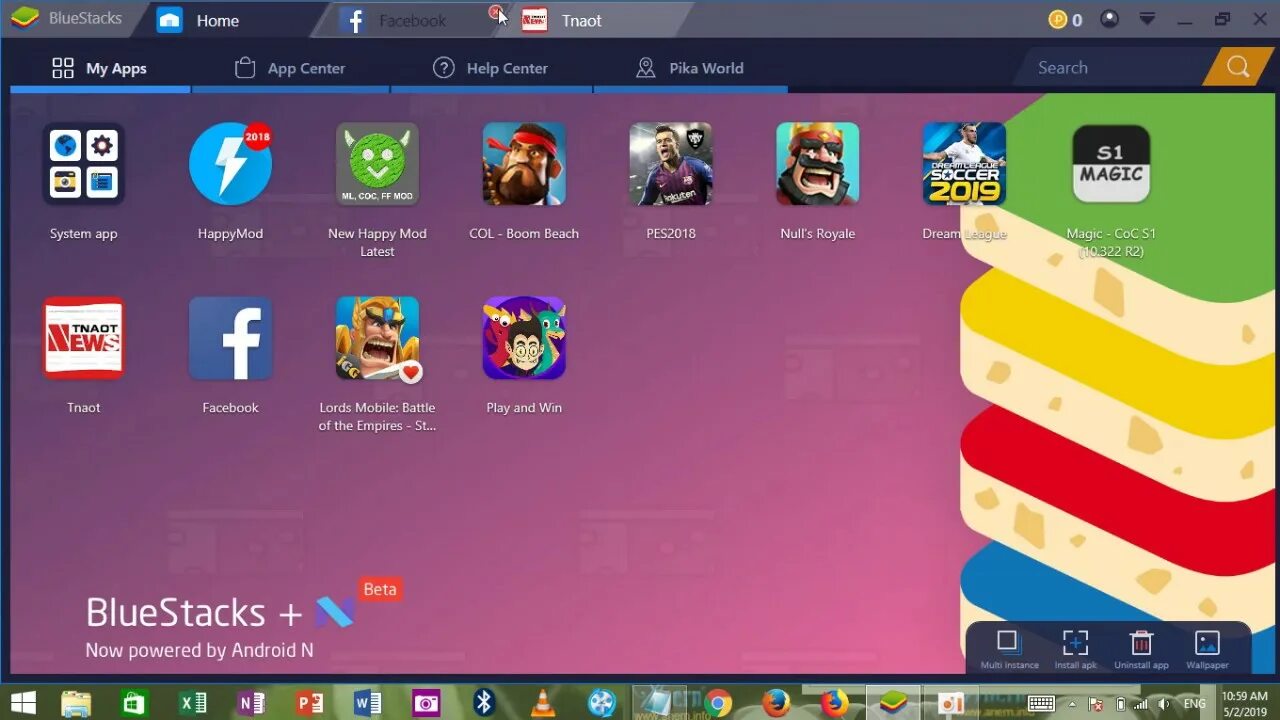
Task: Open Dream League Soccer 2019
Action: [964, 164]
